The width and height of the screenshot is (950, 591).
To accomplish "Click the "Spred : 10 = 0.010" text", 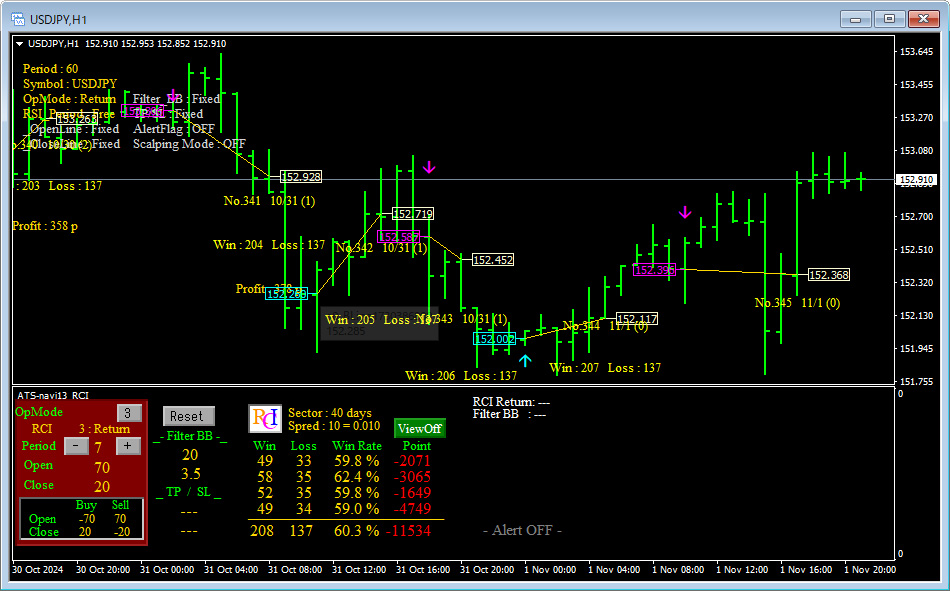I will pyautogui.click(x=334, y=426).
